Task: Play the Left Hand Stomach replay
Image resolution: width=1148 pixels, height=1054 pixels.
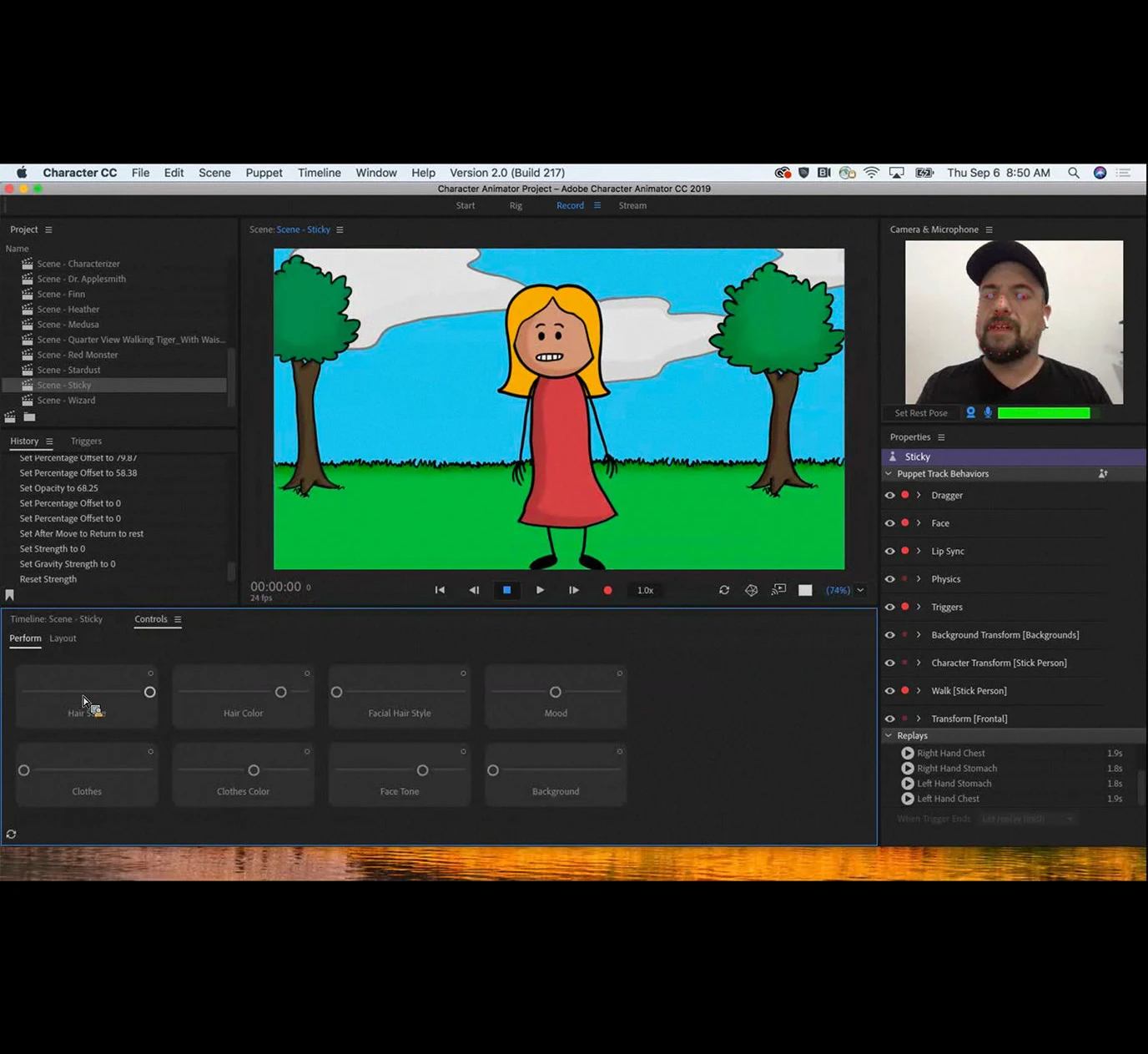Action: pyautogui.click(x=908, y=784)
